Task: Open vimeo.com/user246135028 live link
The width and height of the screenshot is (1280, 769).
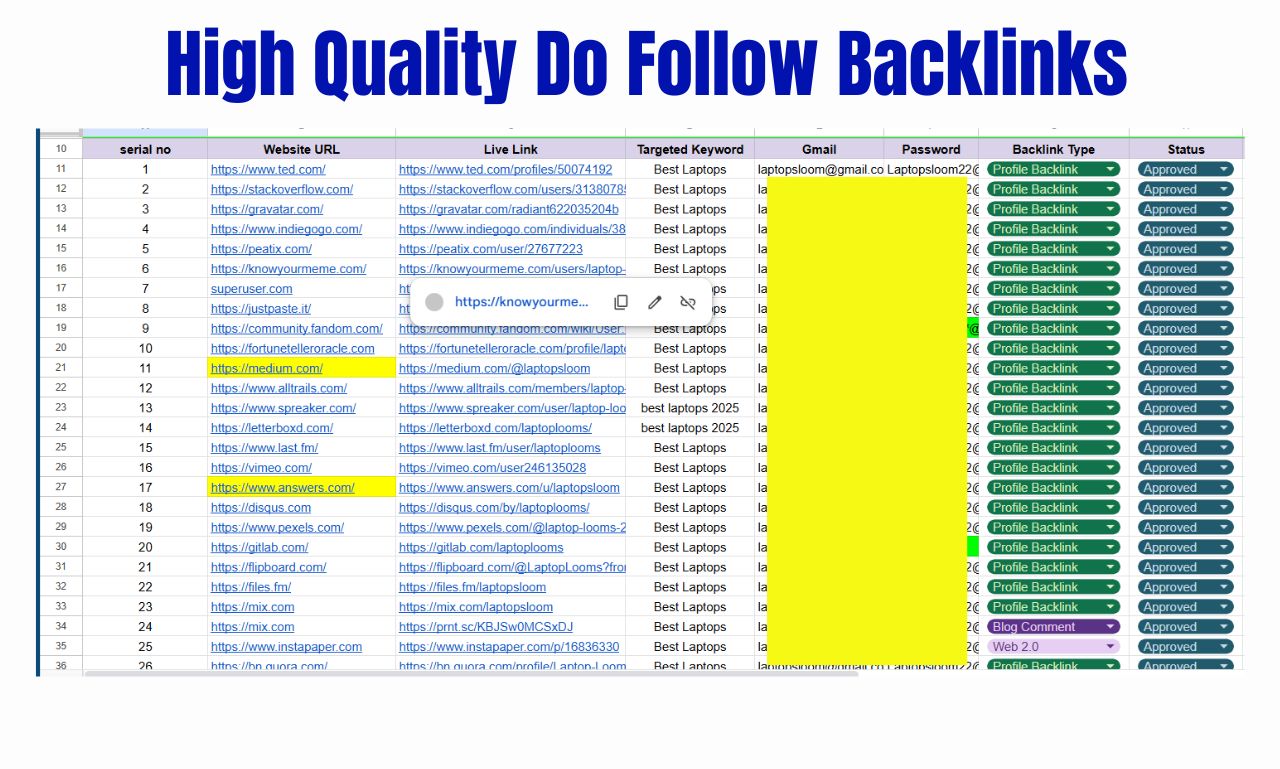Action: pos(493,468)
